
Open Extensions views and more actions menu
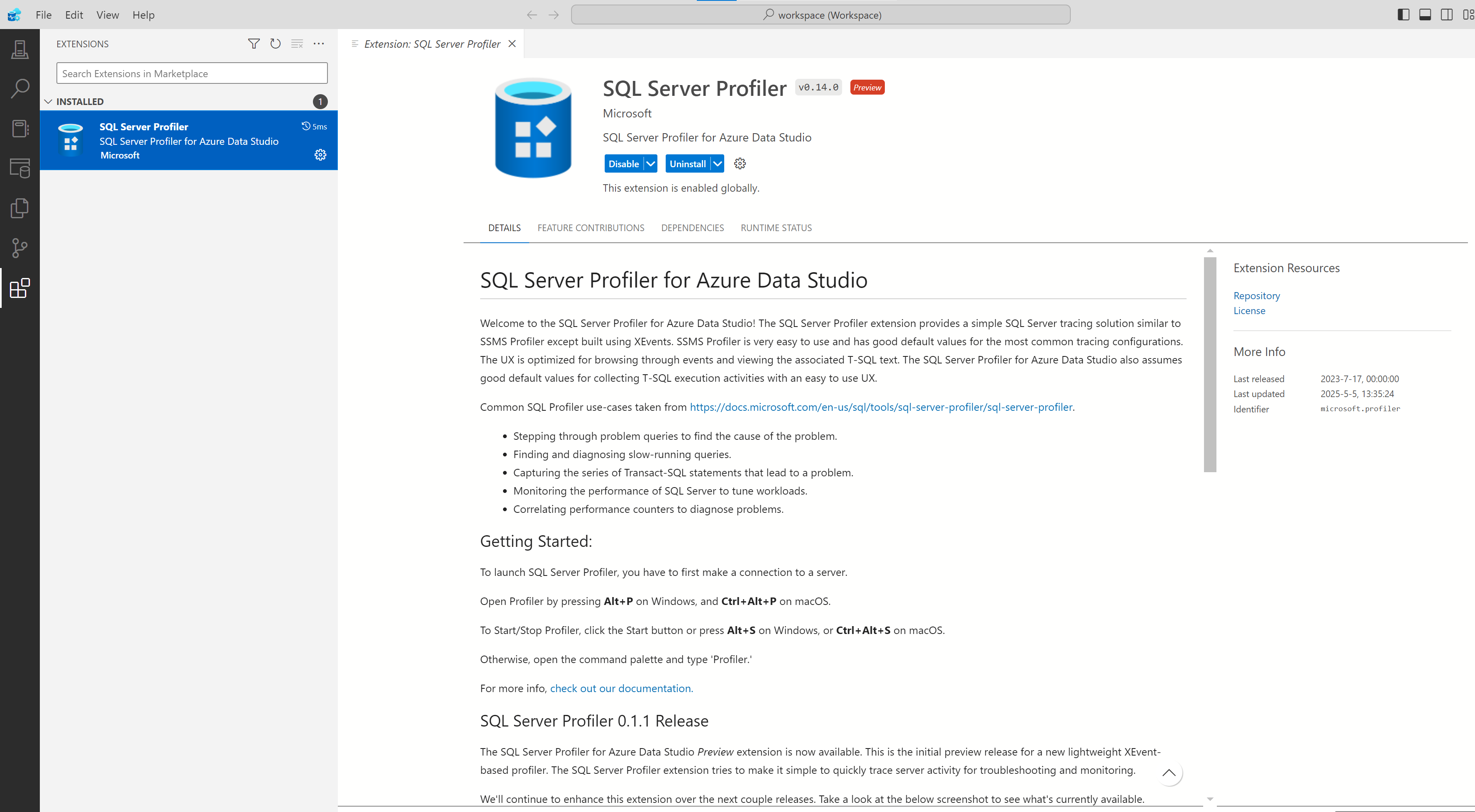[319, 44]
